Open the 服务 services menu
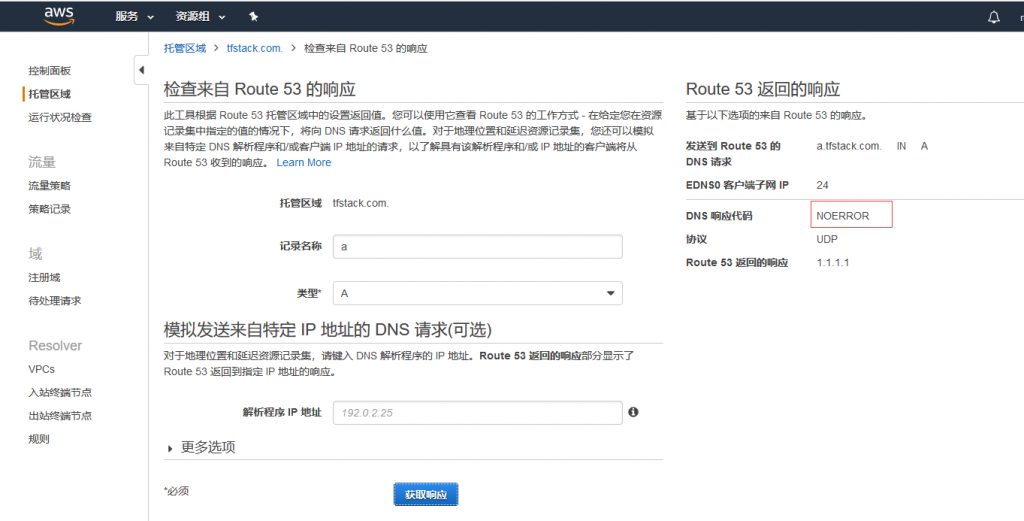 [x=134, y=16]
